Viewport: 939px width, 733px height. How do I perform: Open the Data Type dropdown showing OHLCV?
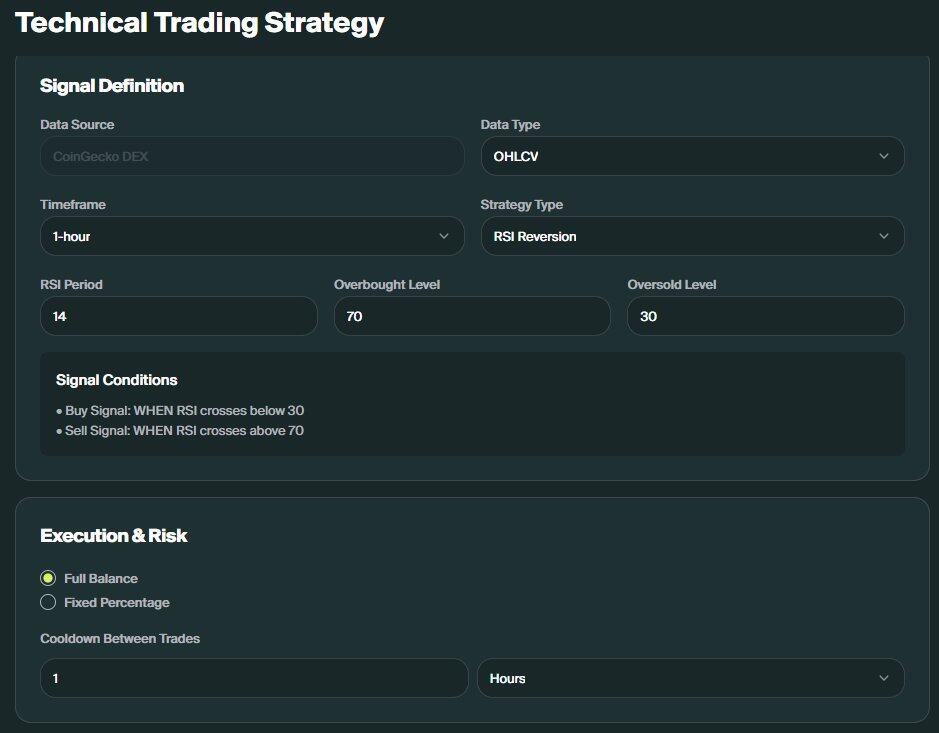692,156
